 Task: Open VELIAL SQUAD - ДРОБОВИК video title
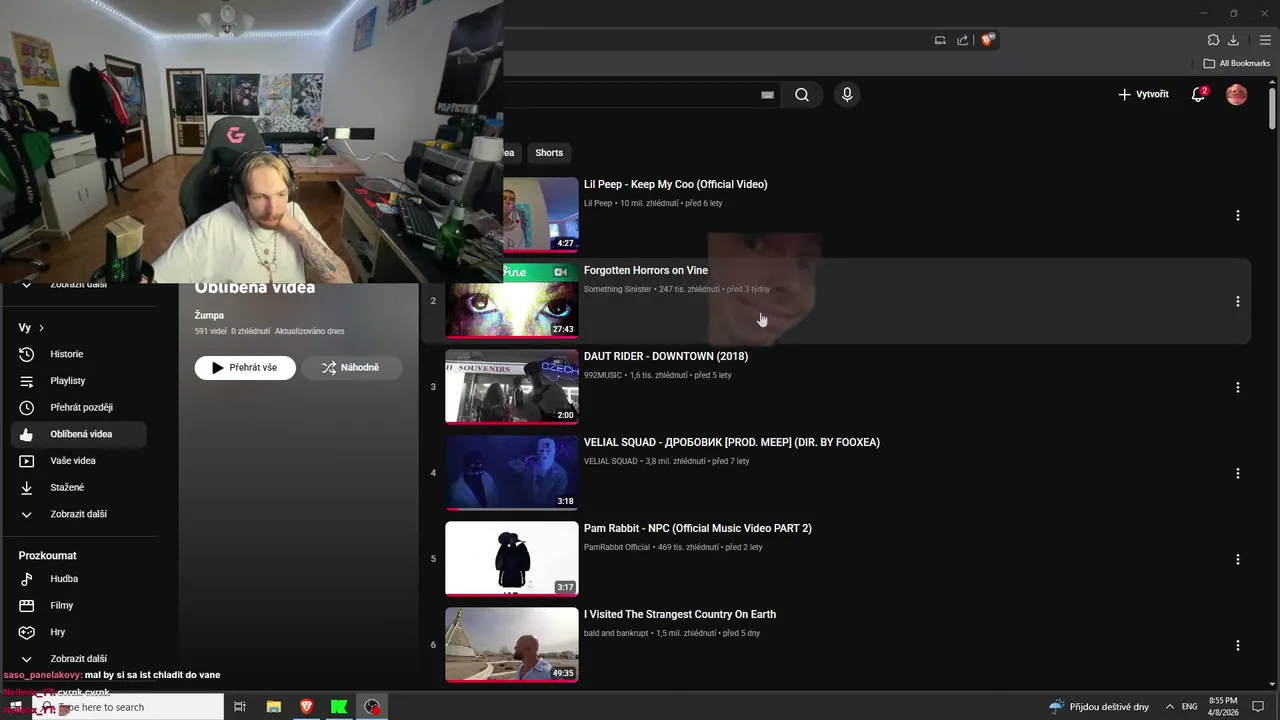732,442
